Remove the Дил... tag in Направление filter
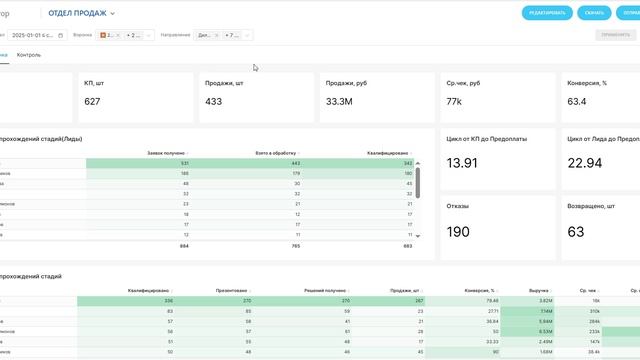Viewport: 640px width, 360px height. [x=216, y=36]
